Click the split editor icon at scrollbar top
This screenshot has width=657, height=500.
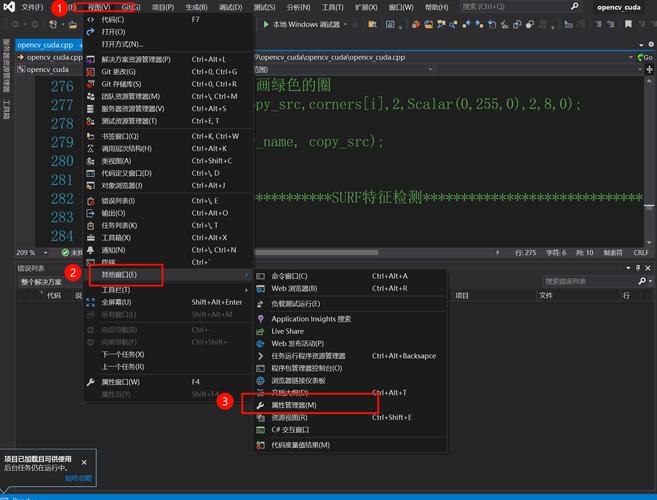(649, 70)
